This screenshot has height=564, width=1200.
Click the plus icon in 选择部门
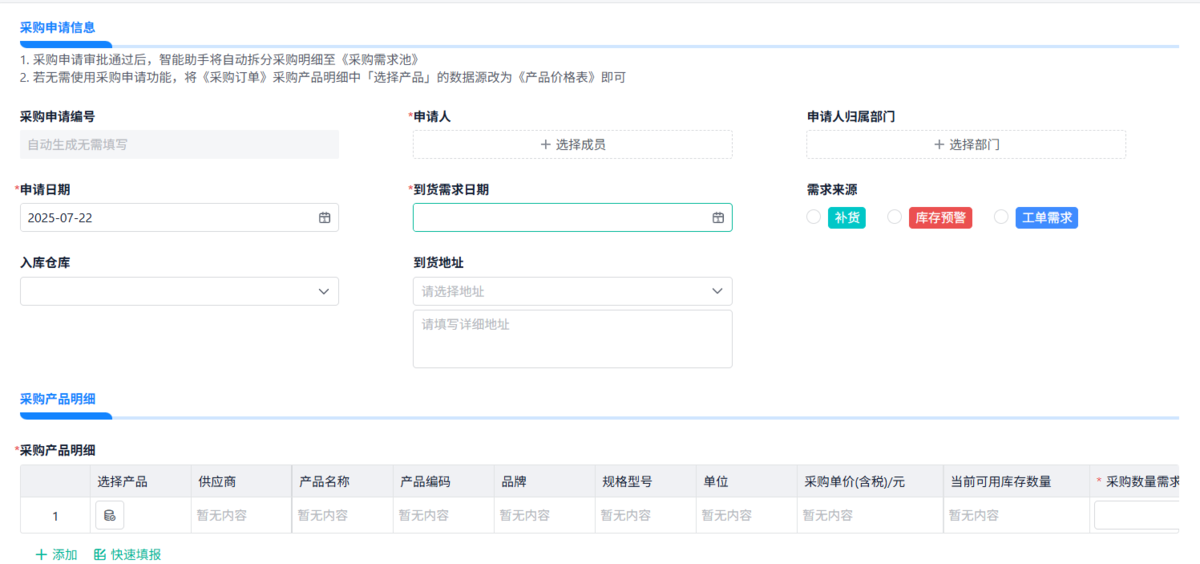point(939,145)
